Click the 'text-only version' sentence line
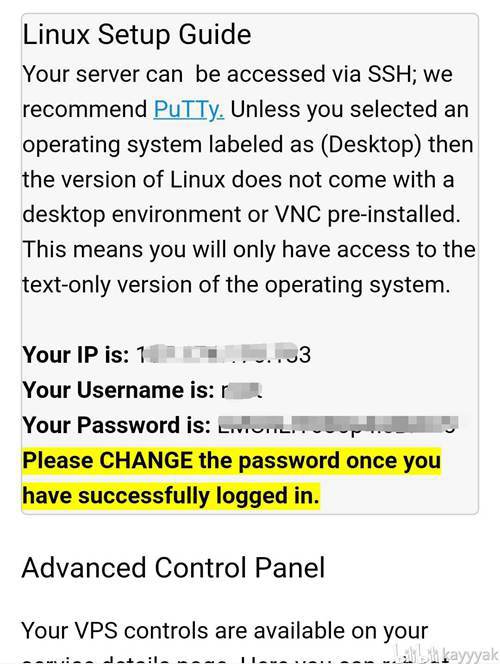The height and width of the screenshot is (664, 500). [236, 285]
